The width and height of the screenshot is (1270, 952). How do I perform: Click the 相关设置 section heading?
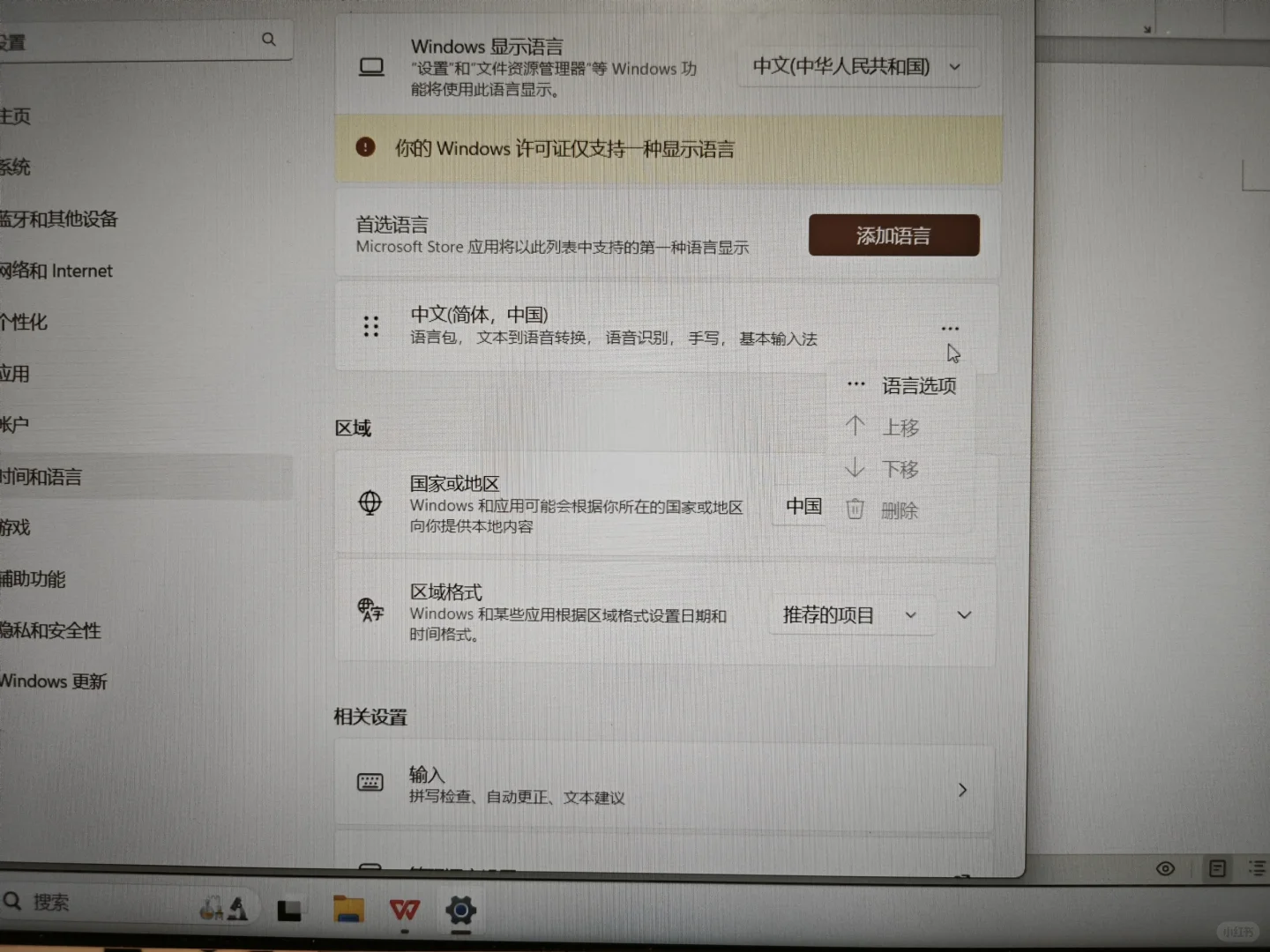pyautogui.click(x=370, y=717)
